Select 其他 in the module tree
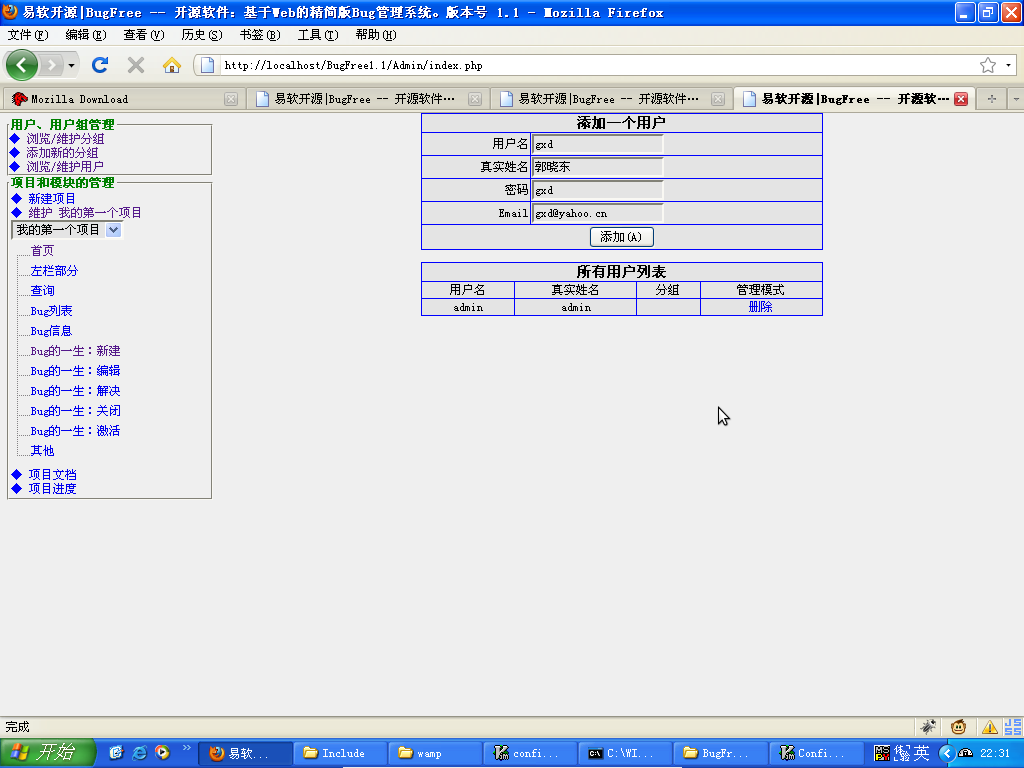1024x768 pixels. (42, 451)
